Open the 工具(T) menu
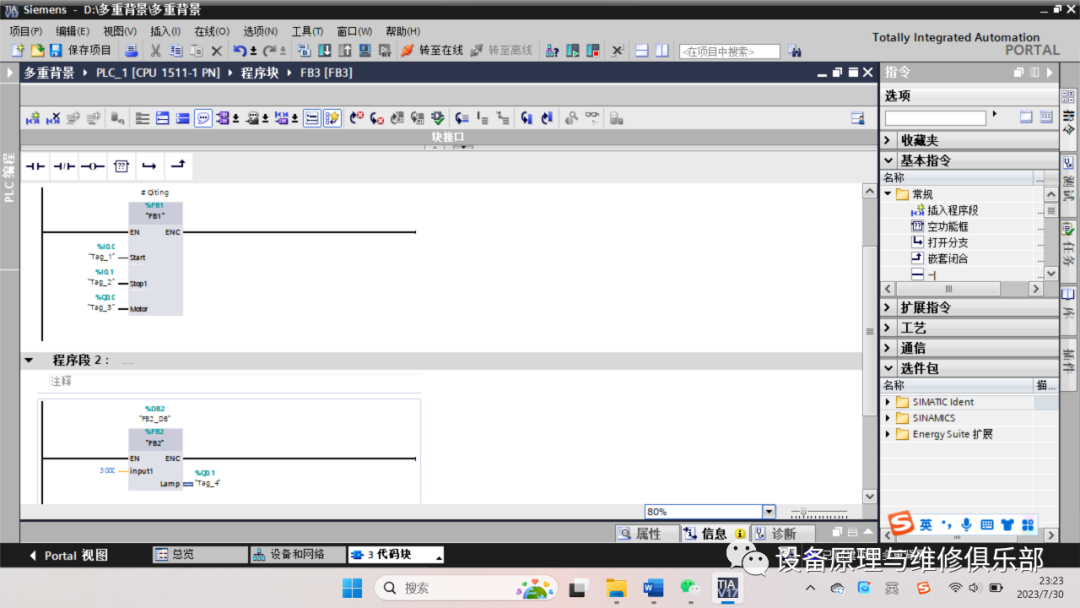Viewport: 1080px width, 608px height. coord(307,31)
